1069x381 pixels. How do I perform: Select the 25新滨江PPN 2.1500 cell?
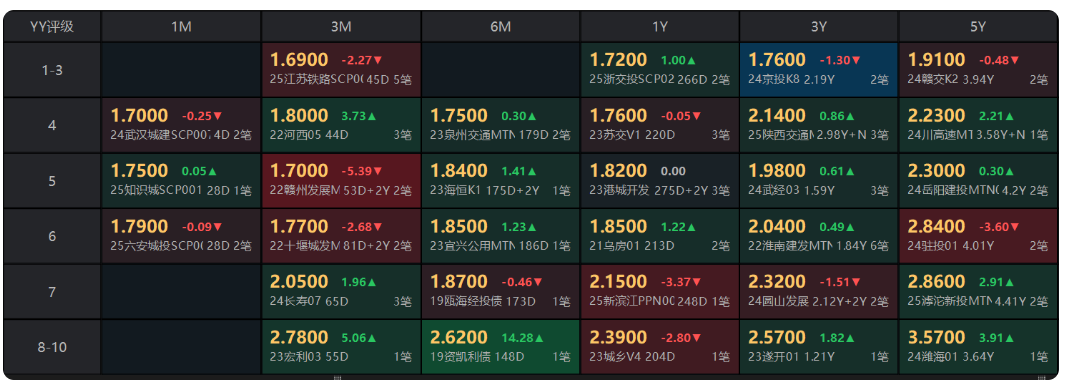tap(660, 292)
